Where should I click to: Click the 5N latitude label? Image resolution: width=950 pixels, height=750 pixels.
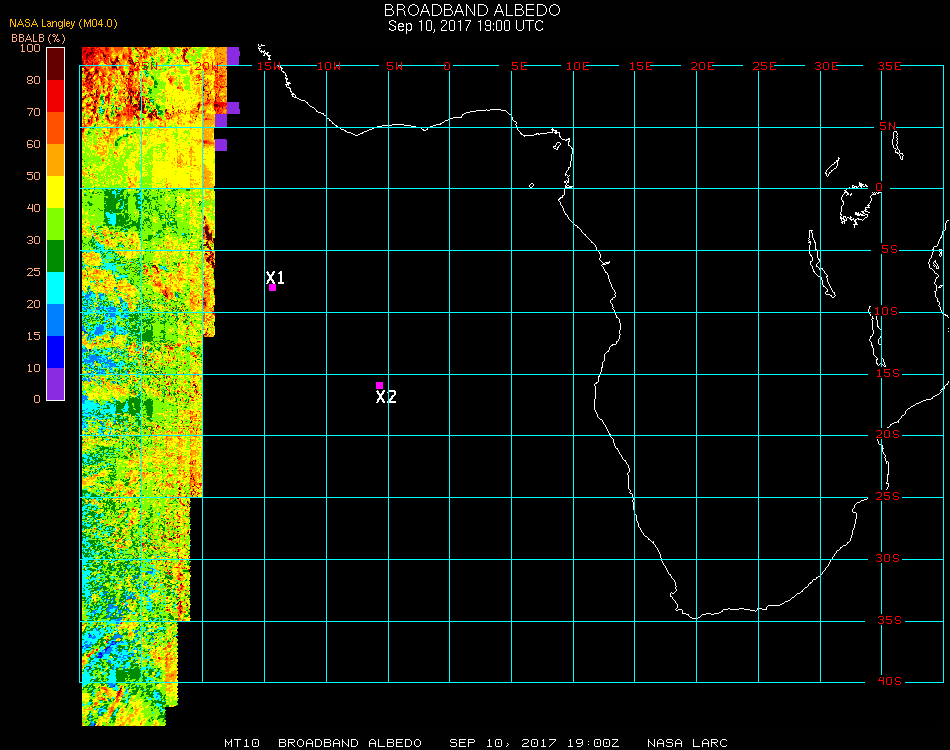[x=889, y=127]
